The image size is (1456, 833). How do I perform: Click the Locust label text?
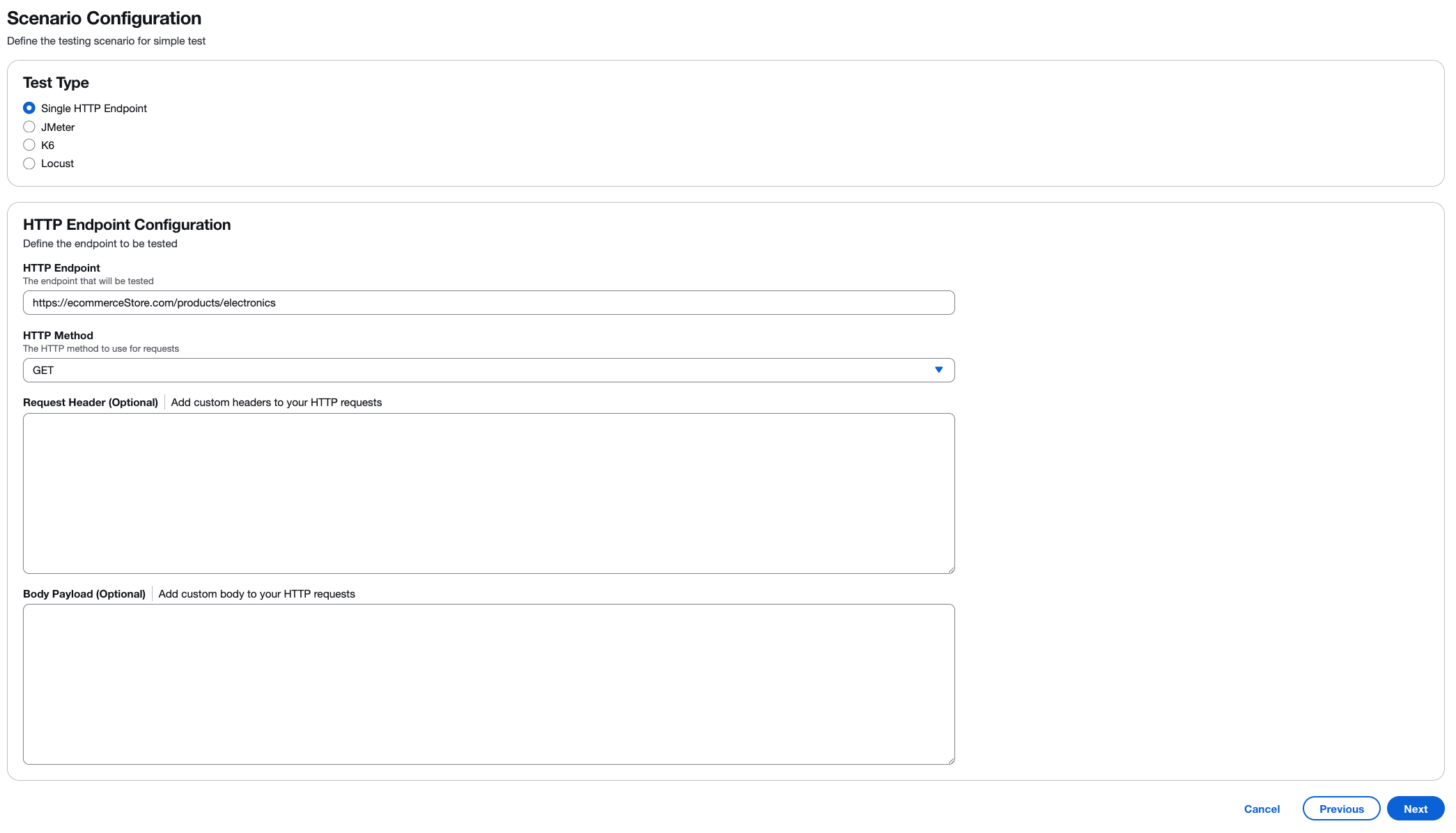click(x=57, y=164)
